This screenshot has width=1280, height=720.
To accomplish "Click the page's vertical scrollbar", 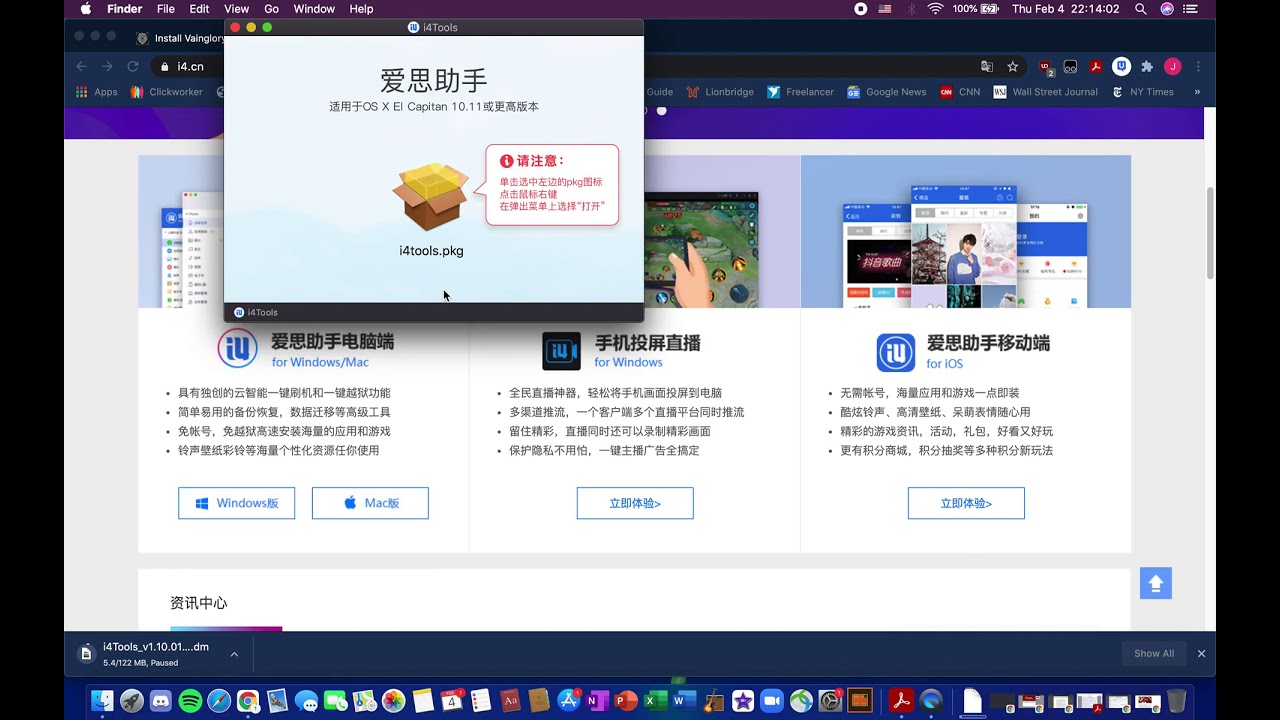I will click(1210, 232).
